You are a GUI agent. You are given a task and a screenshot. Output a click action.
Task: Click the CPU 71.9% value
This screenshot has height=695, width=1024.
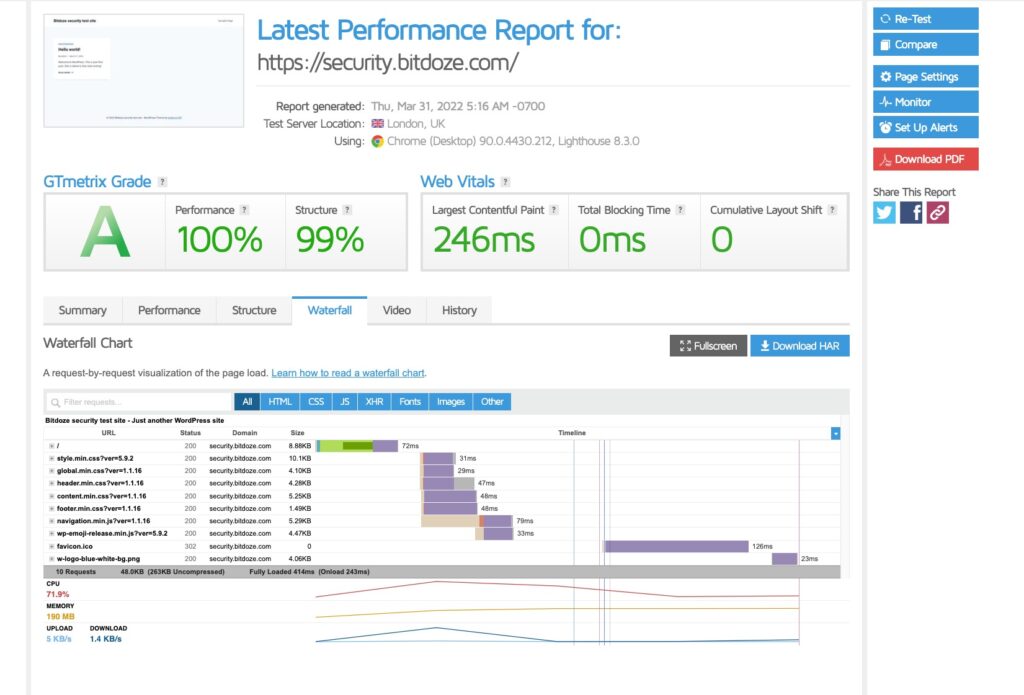57,594
